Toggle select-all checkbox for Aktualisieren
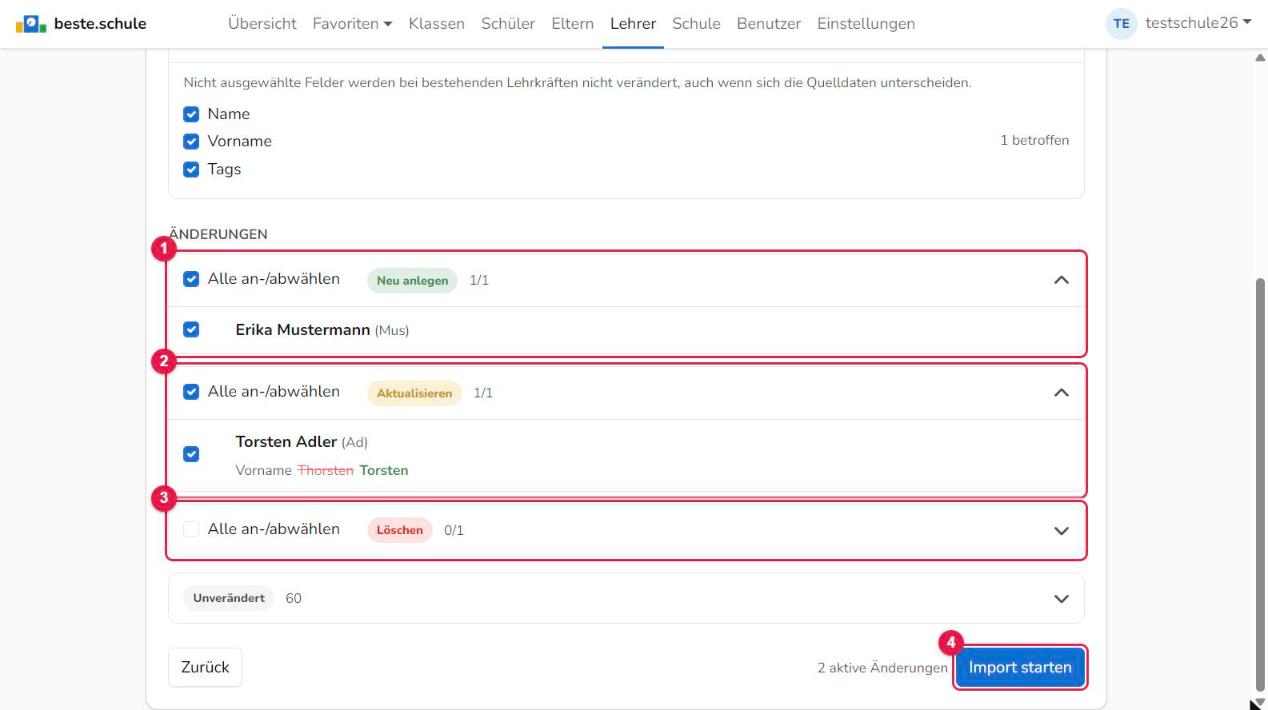Screen dimensions: 1268x710 (191, 392)
